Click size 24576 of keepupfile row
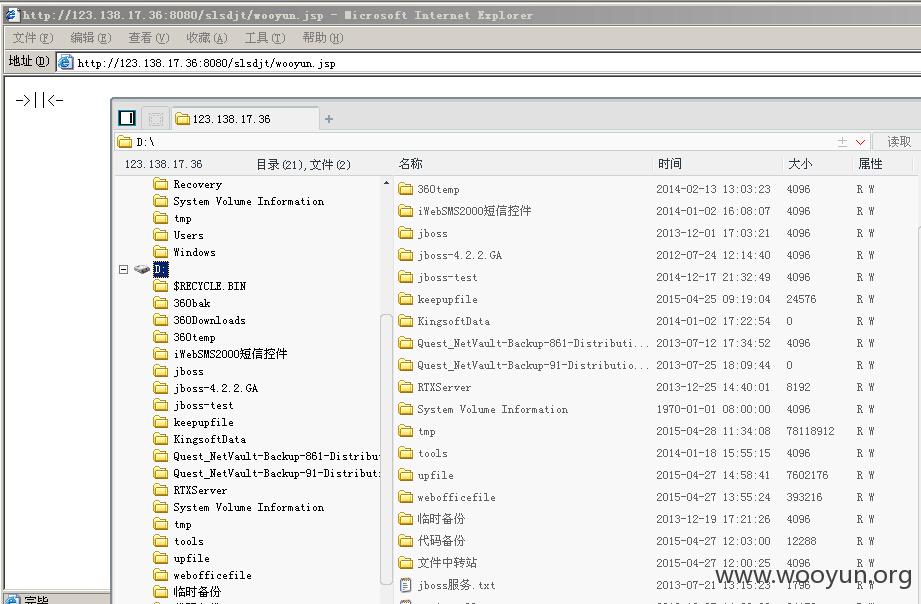This screenshot has height=604, width=921. [x=801, y=299]
